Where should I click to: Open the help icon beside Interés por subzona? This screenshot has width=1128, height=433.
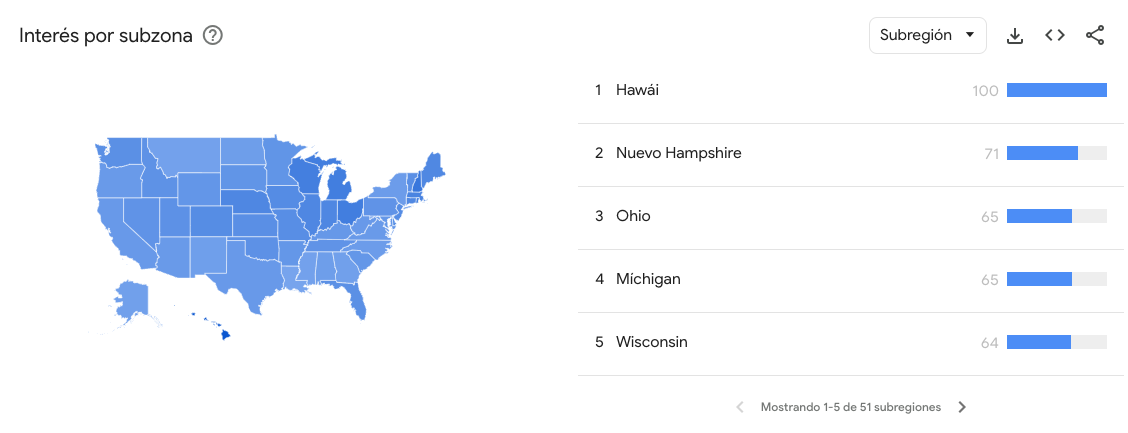pos(212,35)
